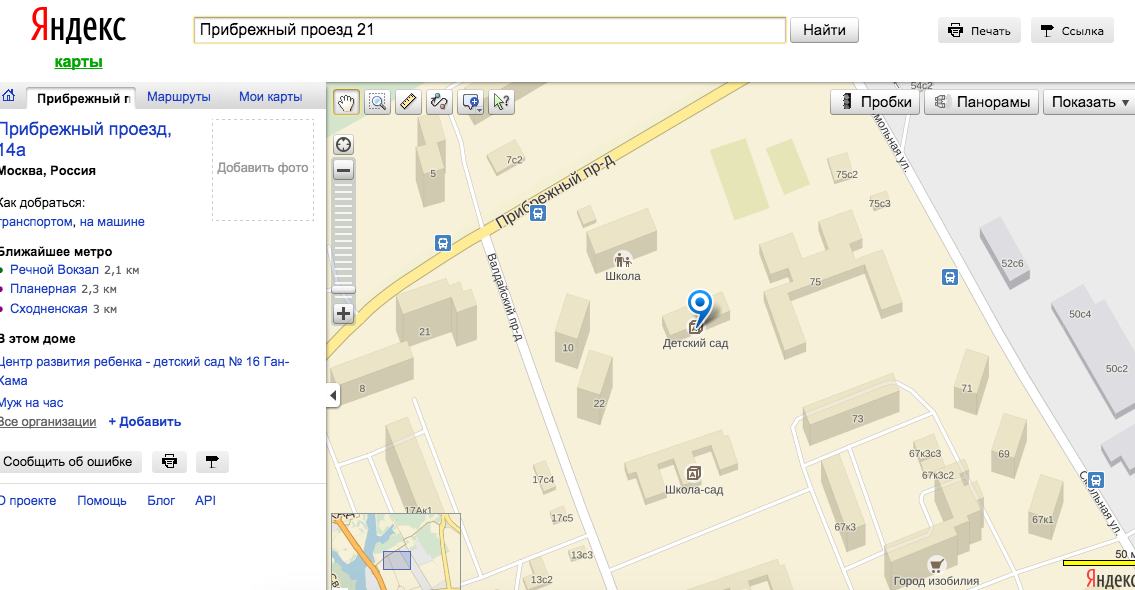Click building number 73 on map

pos(858,419)
